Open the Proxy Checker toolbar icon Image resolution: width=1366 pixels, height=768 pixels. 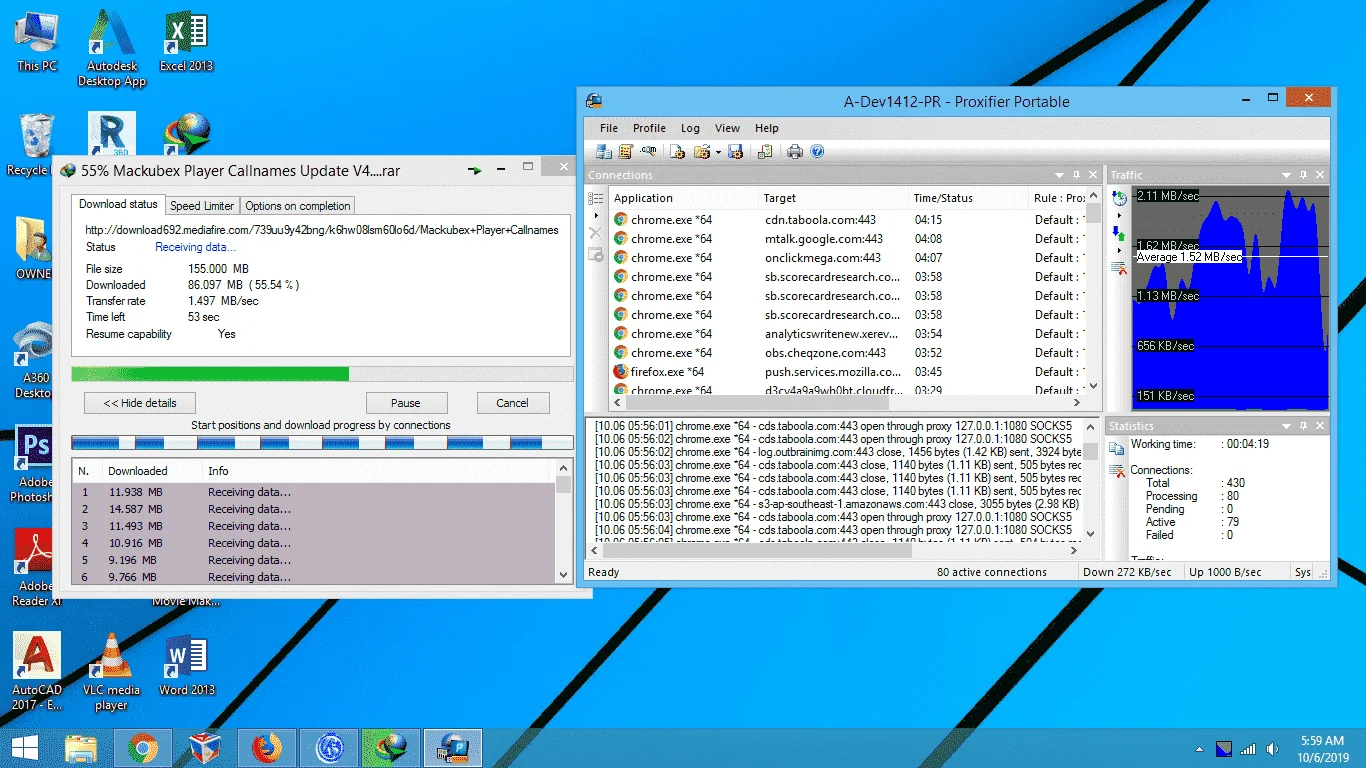click(x=765, y=152)
